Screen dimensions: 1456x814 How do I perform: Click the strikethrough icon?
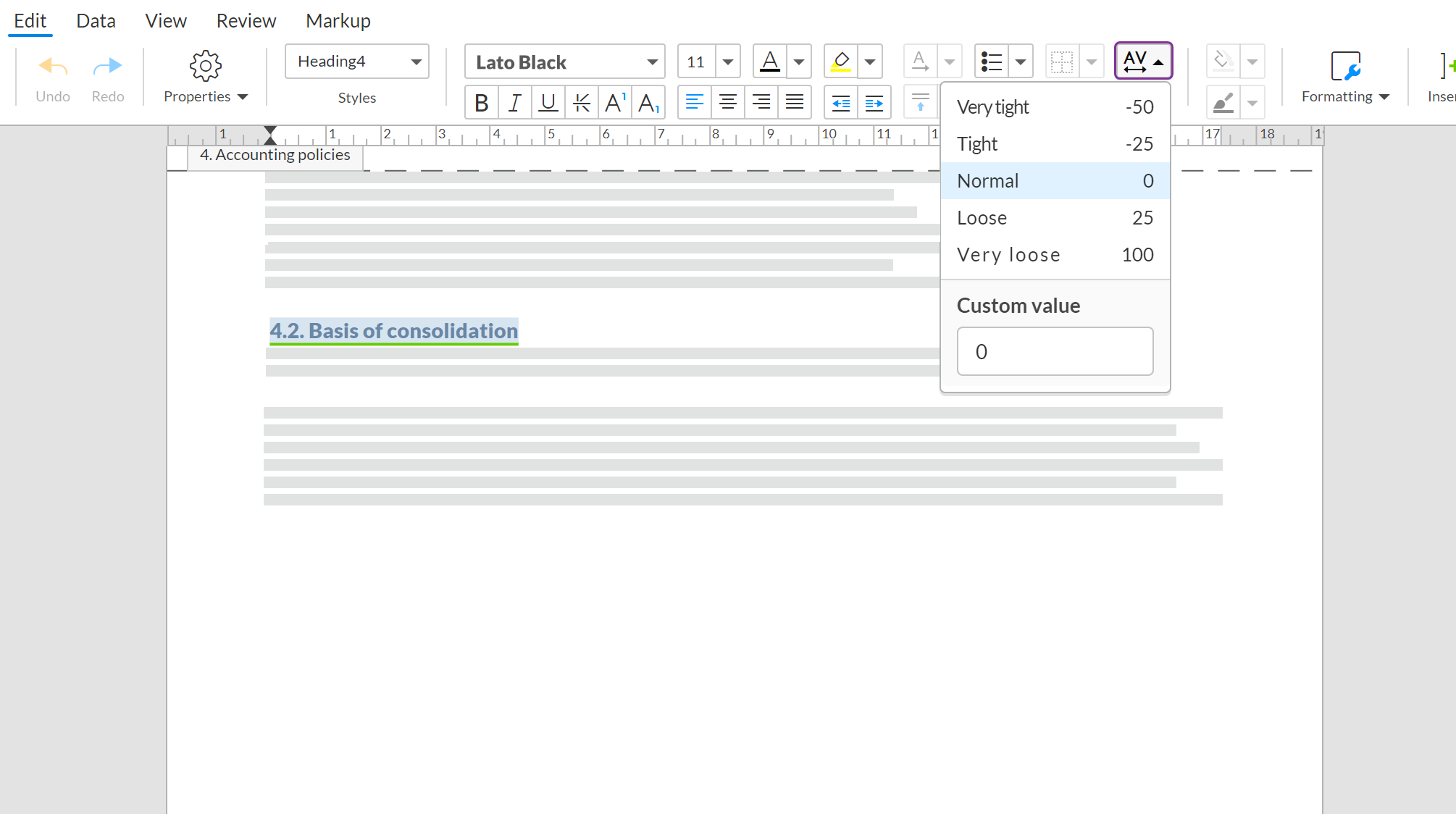point(581,103)
